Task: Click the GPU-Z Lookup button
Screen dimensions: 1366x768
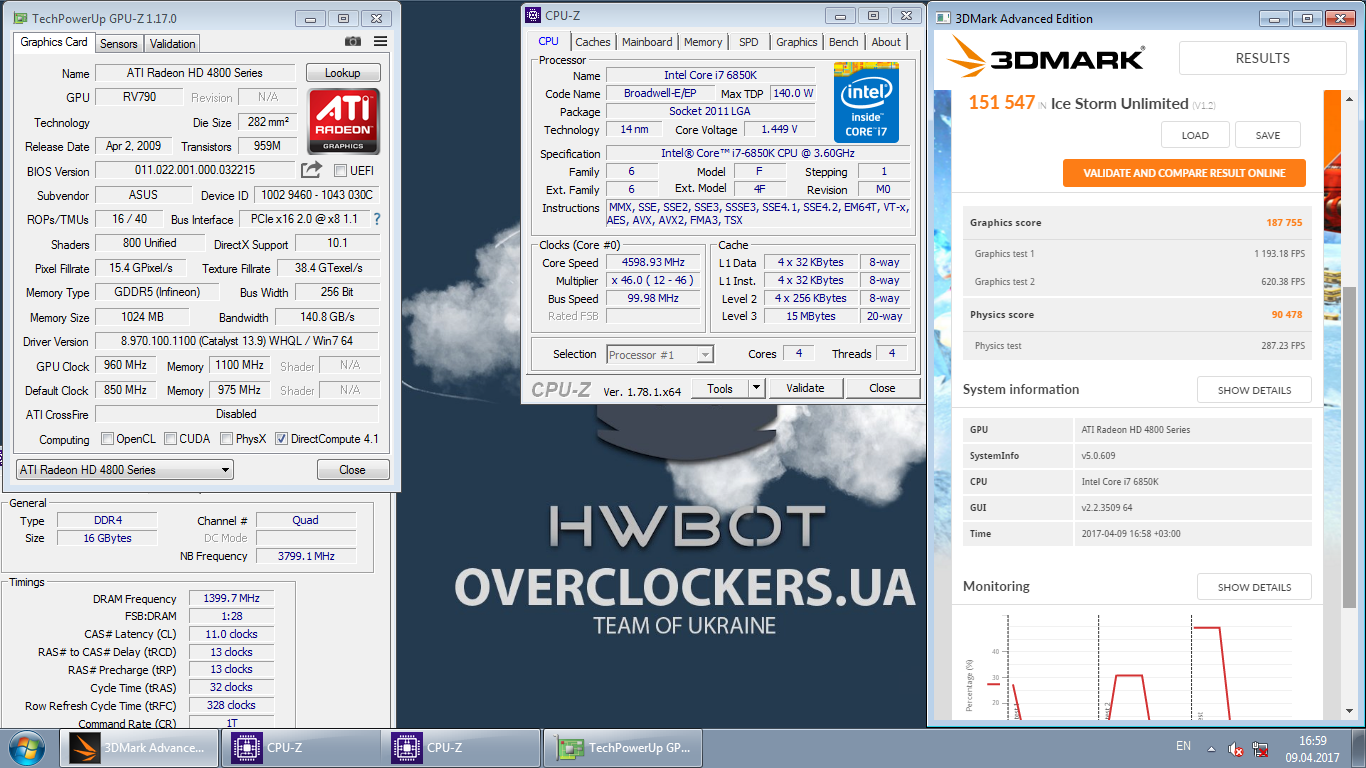Action: click(x=343, y=73)
